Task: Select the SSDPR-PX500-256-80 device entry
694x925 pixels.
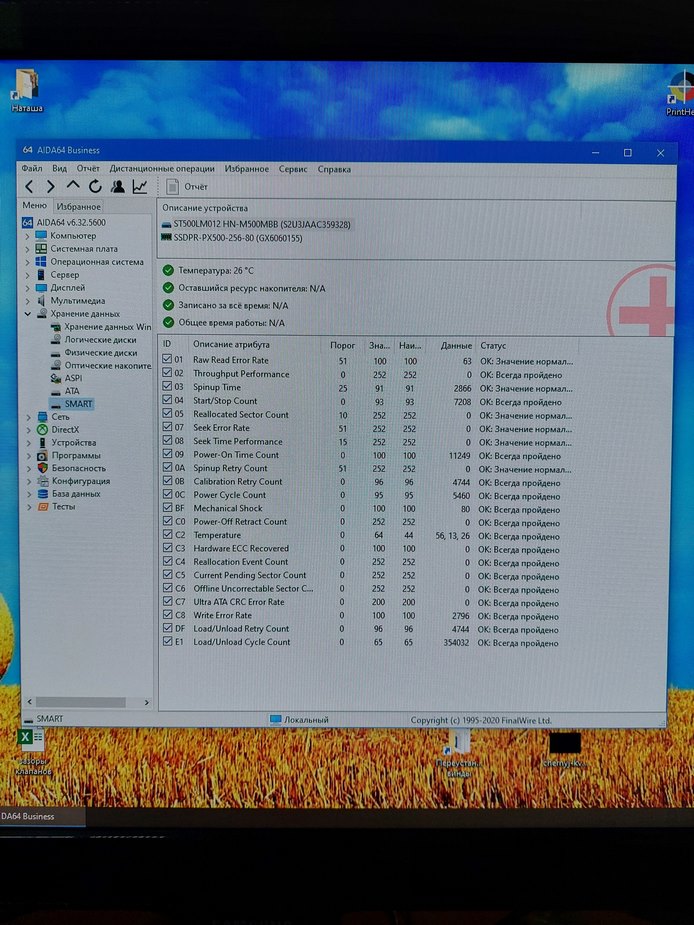Action: click(x=237, y=238)
